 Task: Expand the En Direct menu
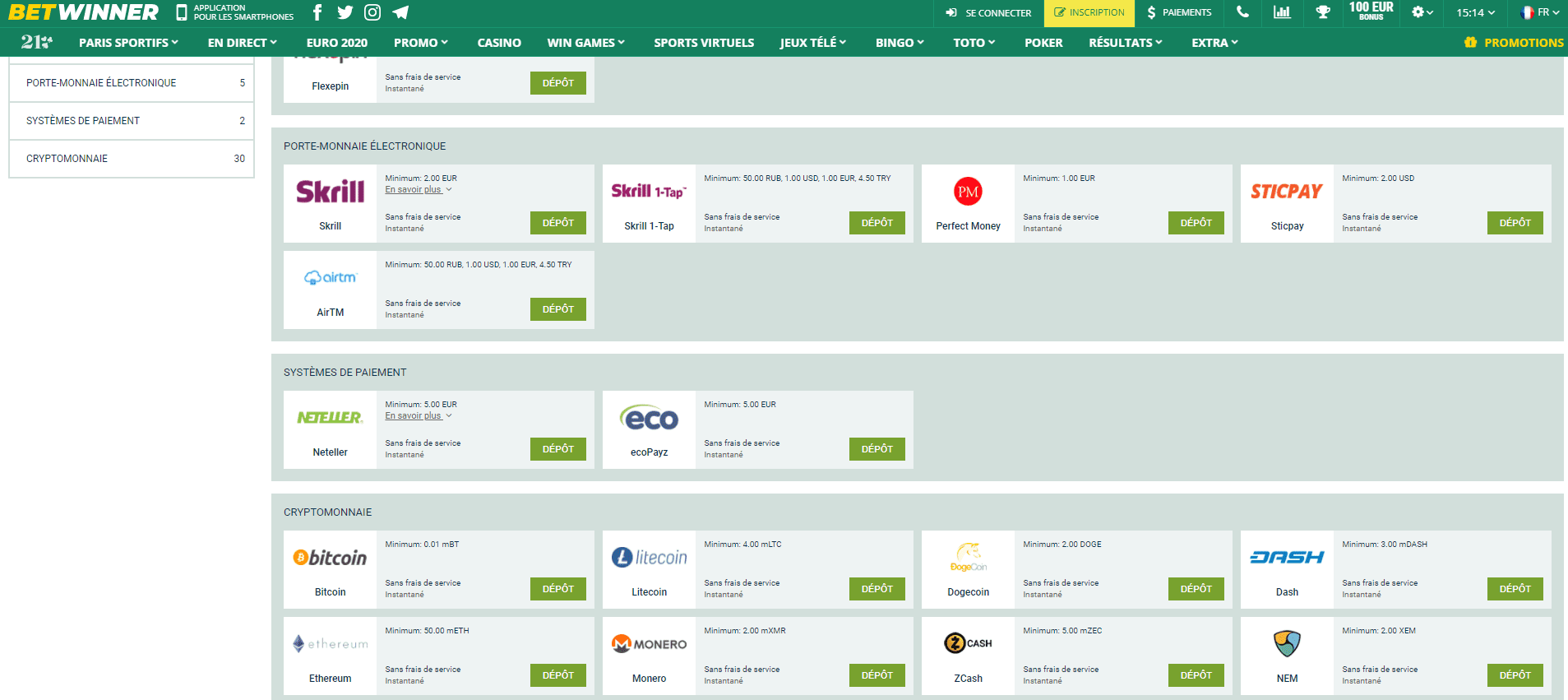(243, 43)
